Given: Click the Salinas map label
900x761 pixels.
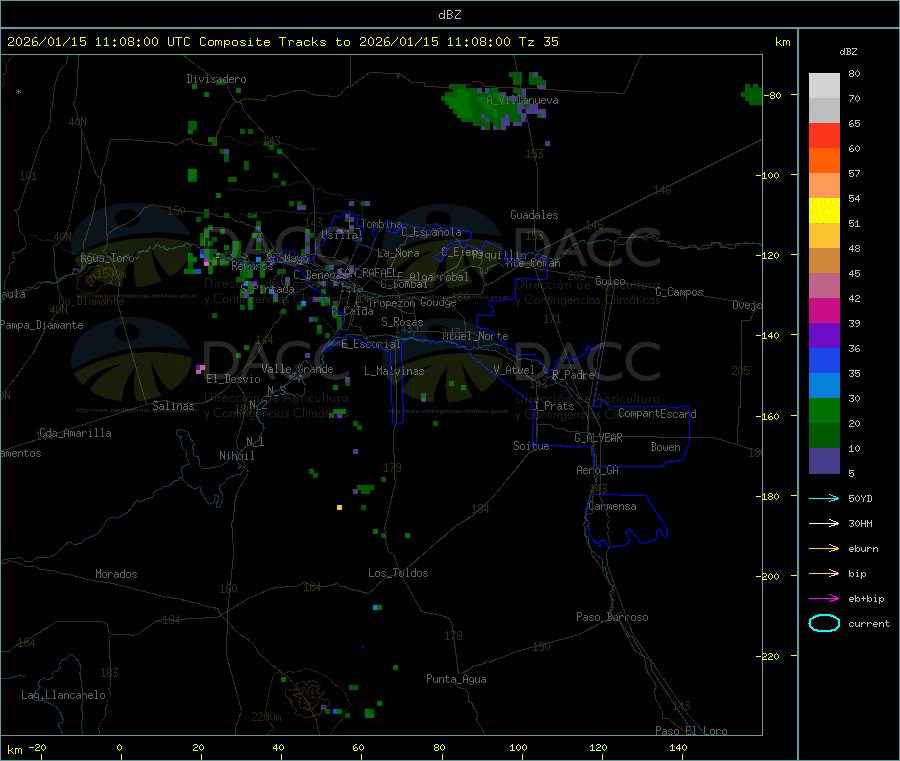Looking at the screenshot, I should 173,406.
